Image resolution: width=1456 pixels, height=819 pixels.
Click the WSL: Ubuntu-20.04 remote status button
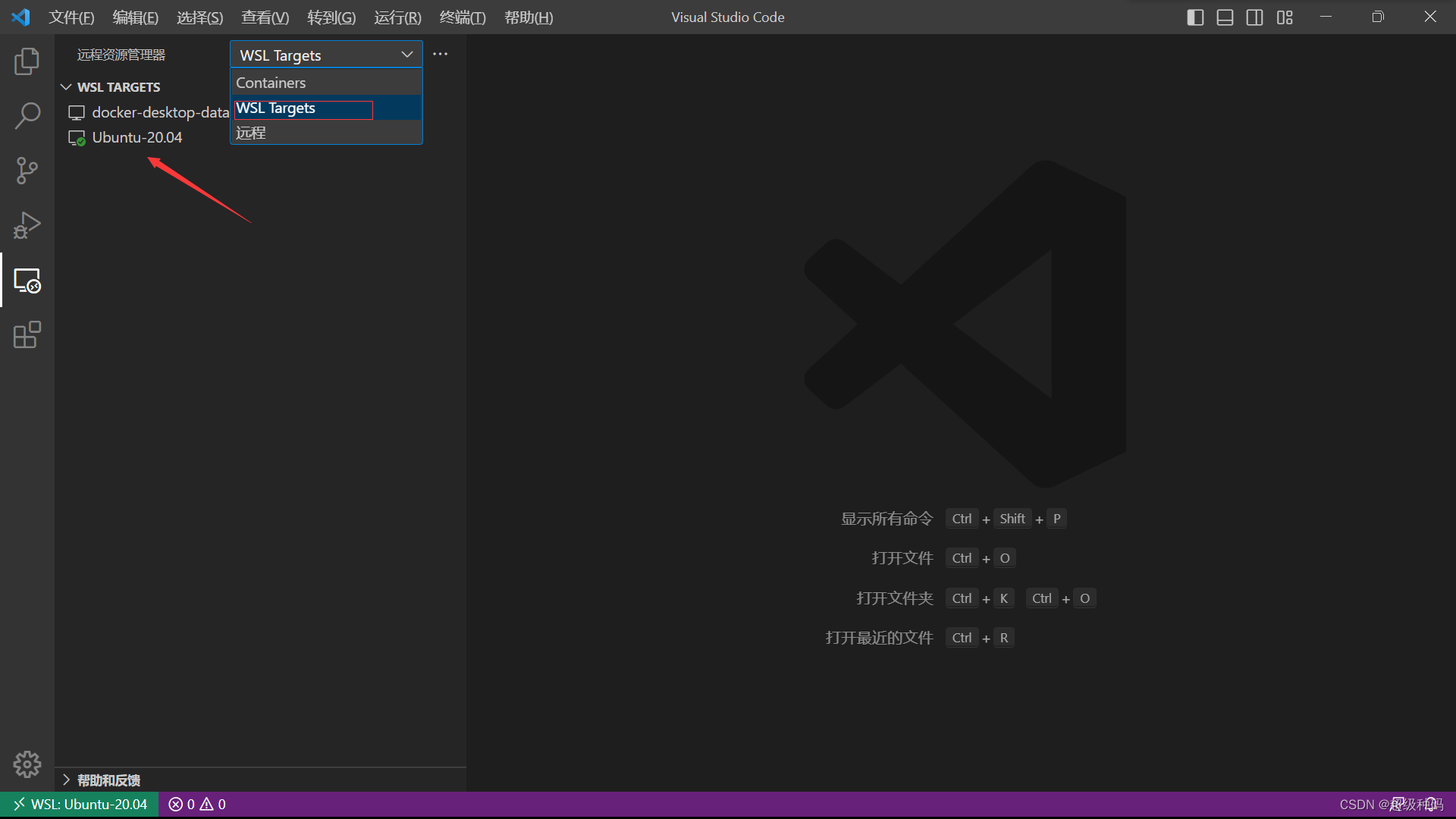[80, 805]
